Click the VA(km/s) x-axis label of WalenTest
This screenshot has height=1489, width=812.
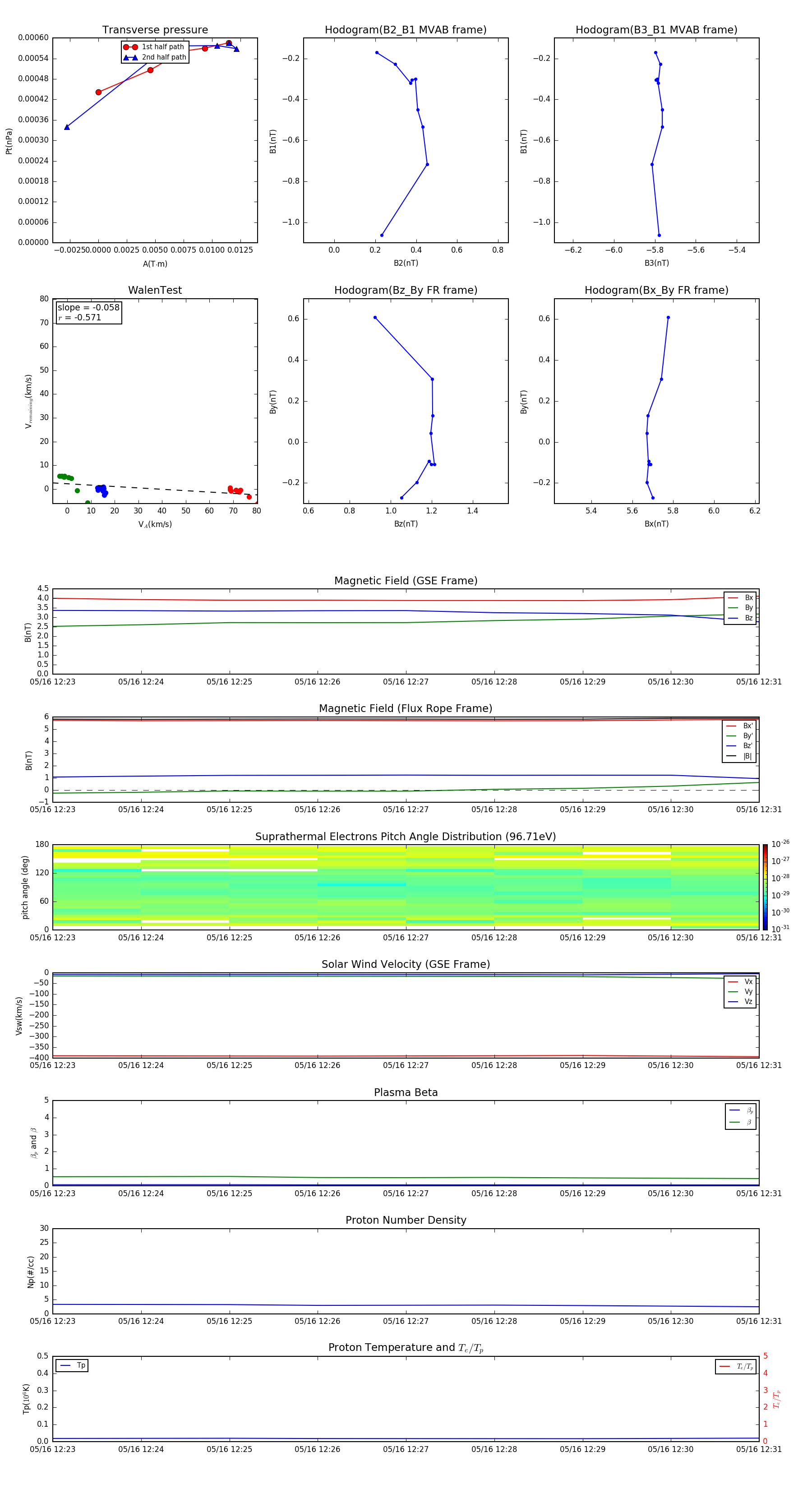point(155,525)
